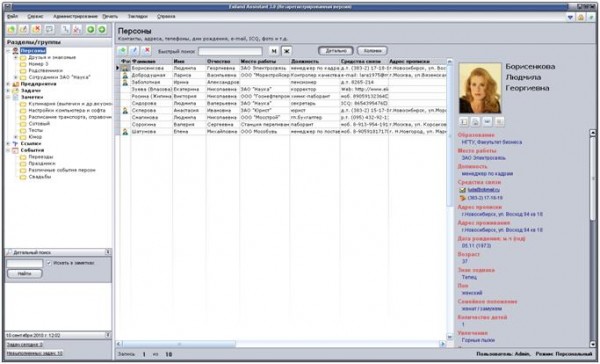Click the details panel scrollbar down arrow
This screenshot has height=364, width=600.
pyautogui.click(x=593, y=344)
